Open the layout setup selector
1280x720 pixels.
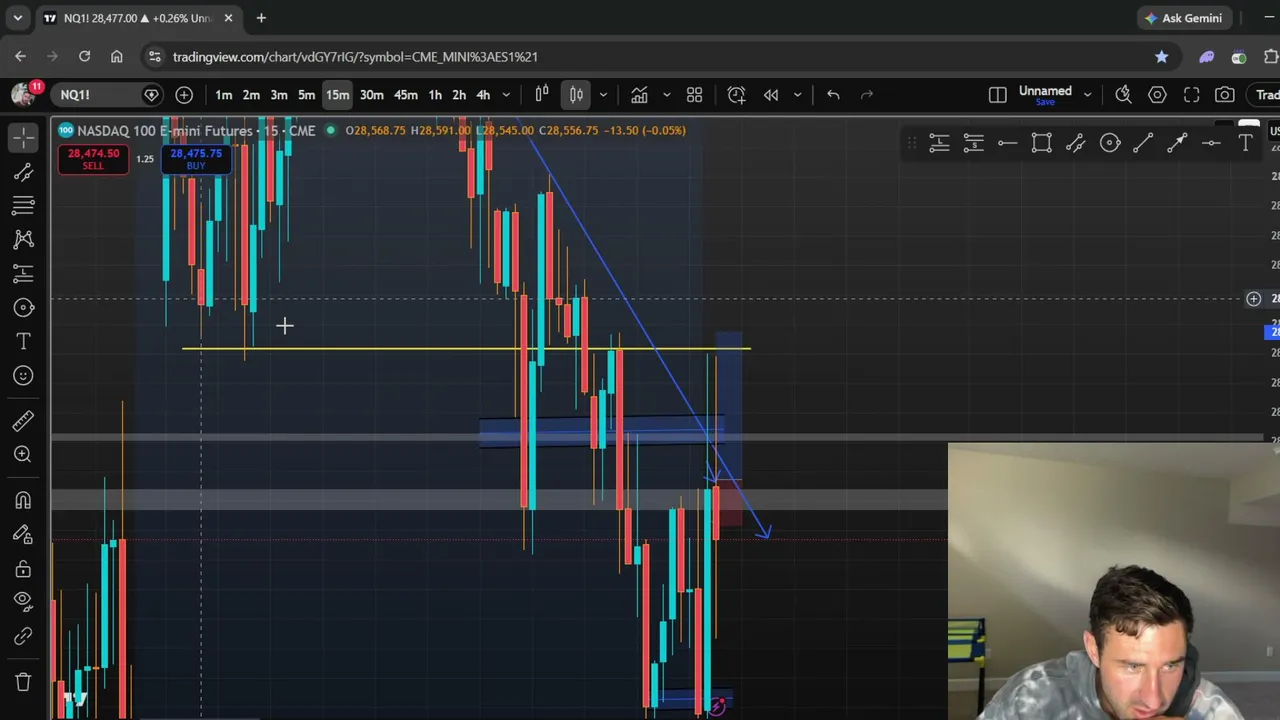click(x=997, y=95)
